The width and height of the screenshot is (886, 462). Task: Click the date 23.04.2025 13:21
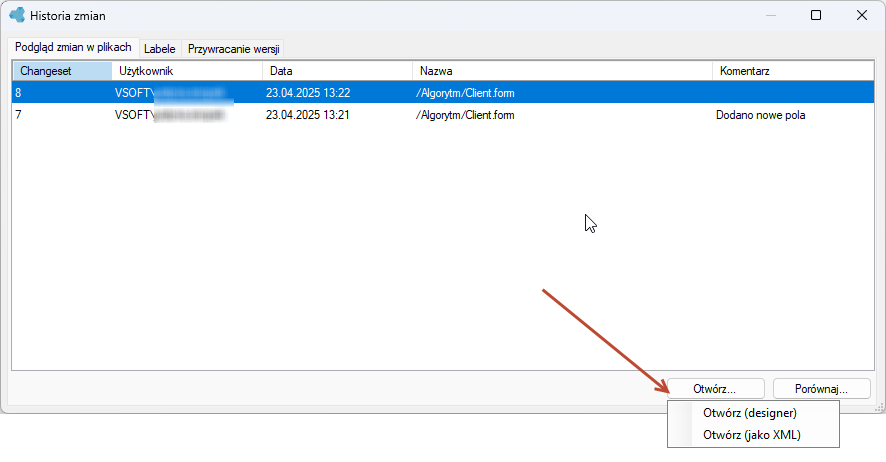(308, 115)
